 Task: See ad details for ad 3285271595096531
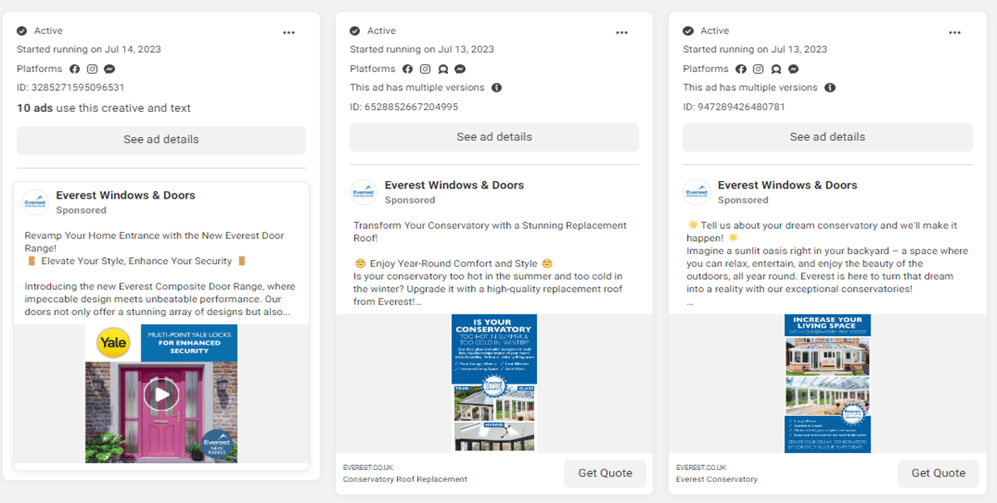pyautogui.click(x=161, y=140)
